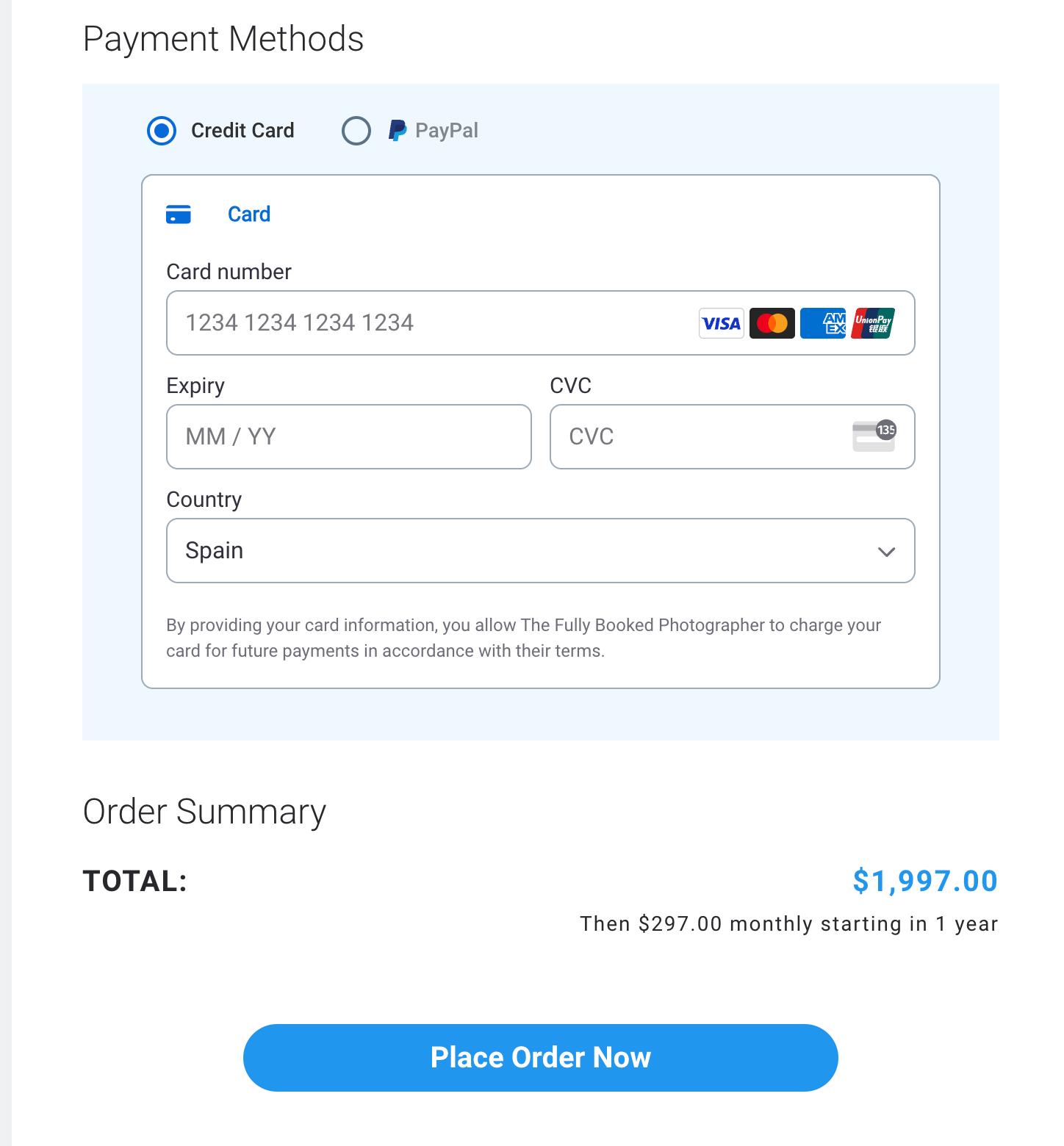1064x1146 pixels.
Task: Expand the country list to change Spain
Action: [540, 551]
